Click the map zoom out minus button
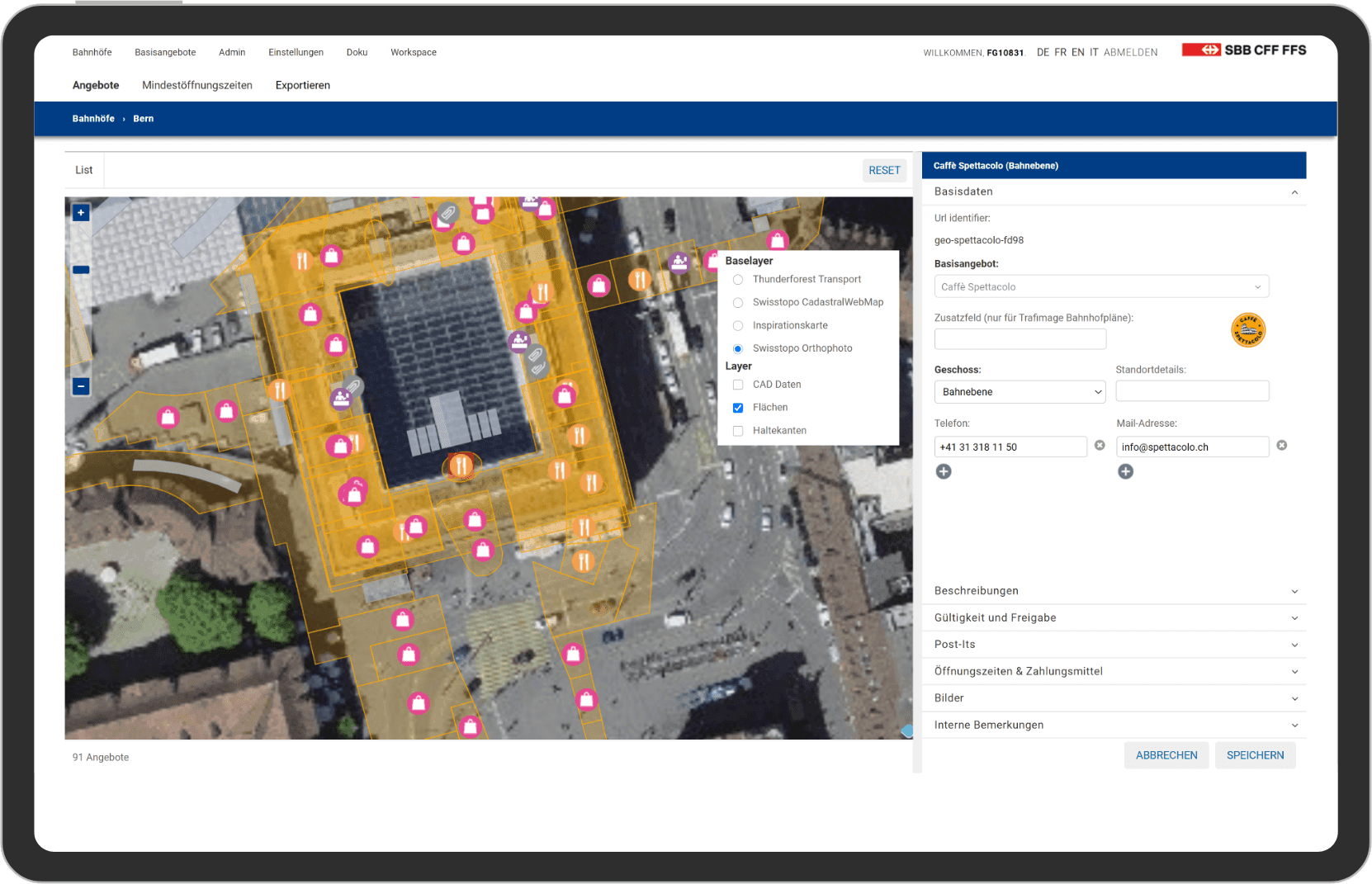The height and width of the screenshot is (884, 1372). pos(81,386)
